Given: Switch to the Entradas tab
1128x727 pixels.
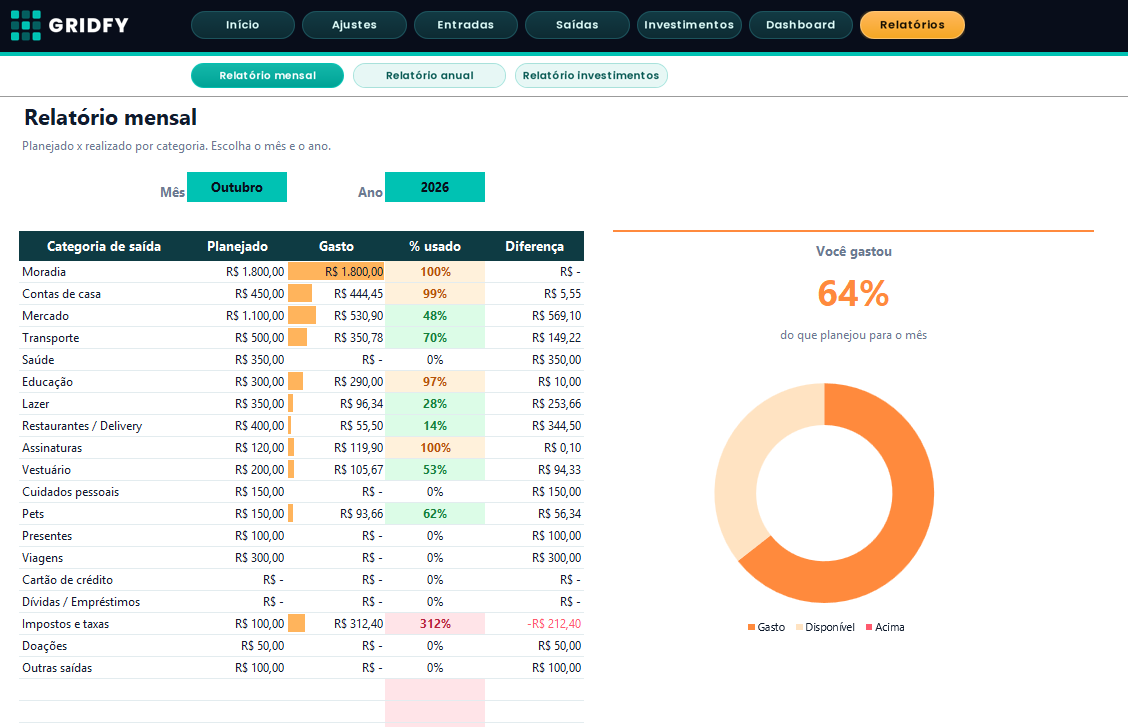Looking at the screenshot, I should click(x=465, y=24).
